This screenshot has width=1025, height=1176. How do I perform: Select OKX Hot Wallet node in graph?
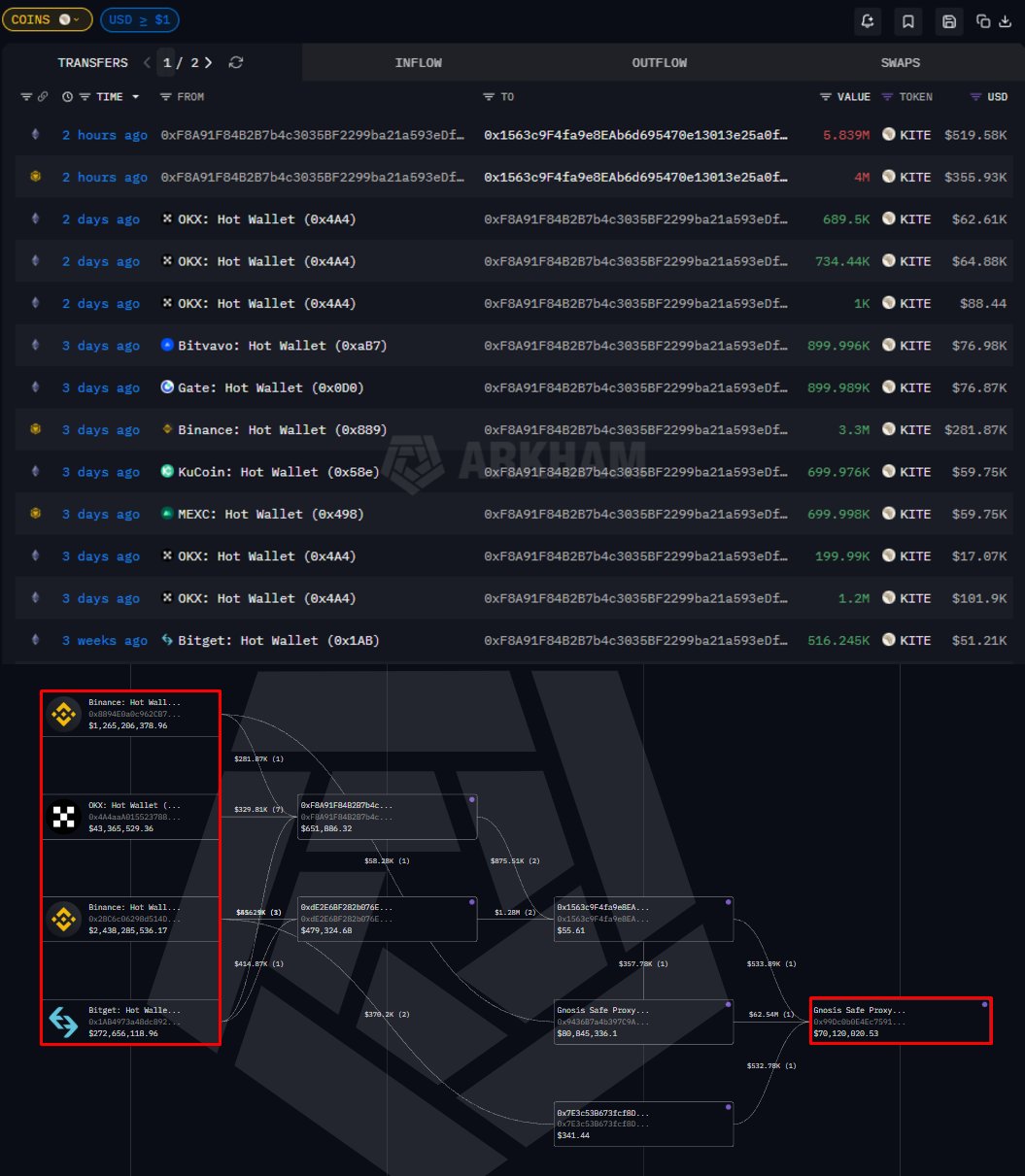click(x=133, y=816)
